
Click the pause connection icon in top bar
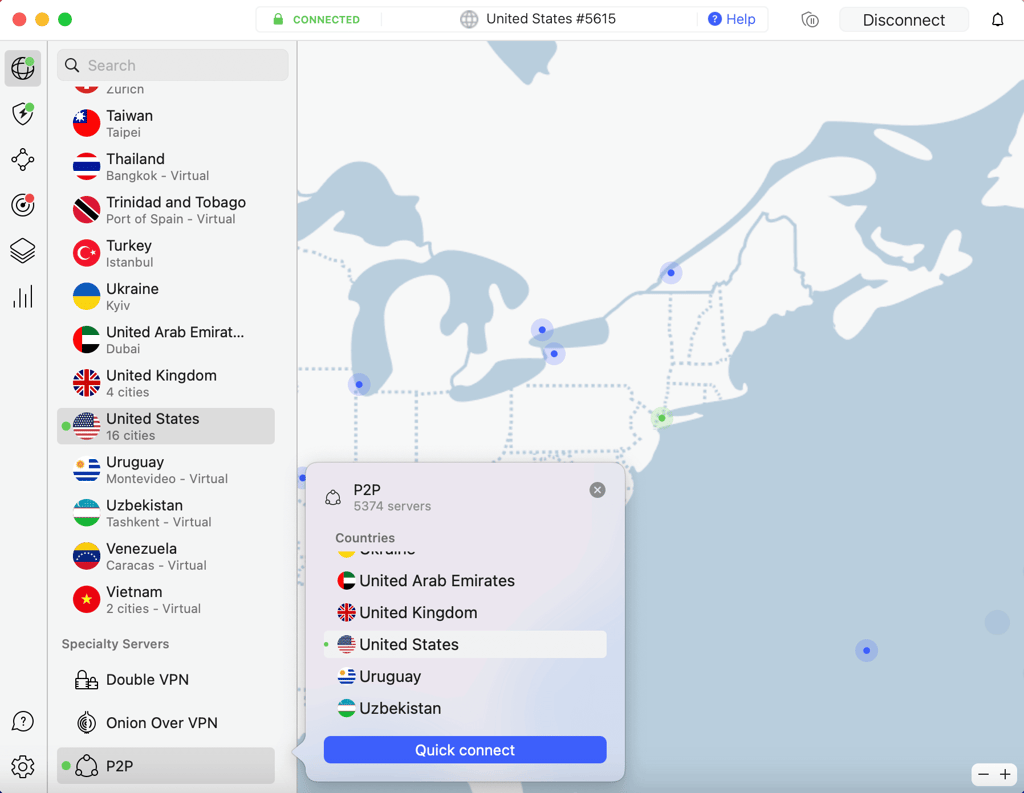point(810,20)
